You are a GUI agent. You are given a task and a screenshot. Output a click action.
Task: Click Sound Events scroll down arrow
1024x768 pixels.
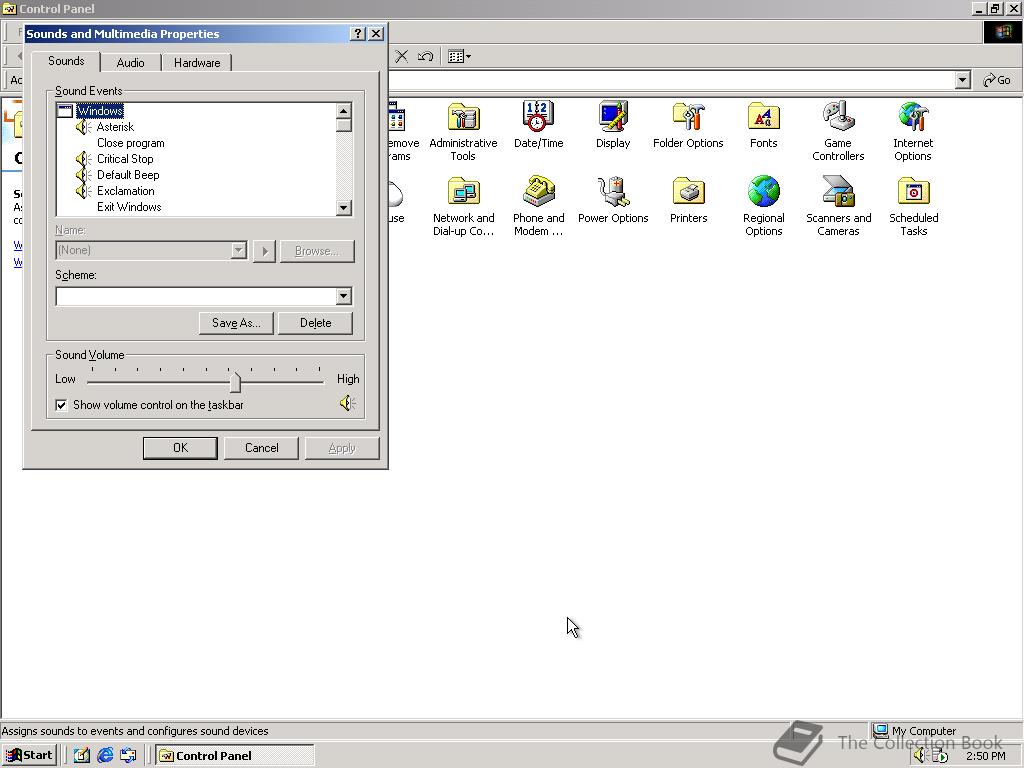[344, 208]
